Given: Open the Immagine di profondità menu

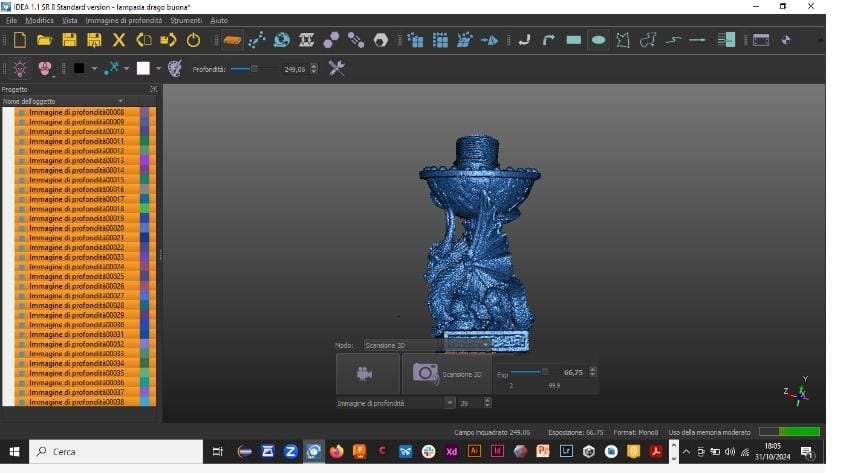Looking at the screenshot, I should pyautogui.click(x=124, y=20).
